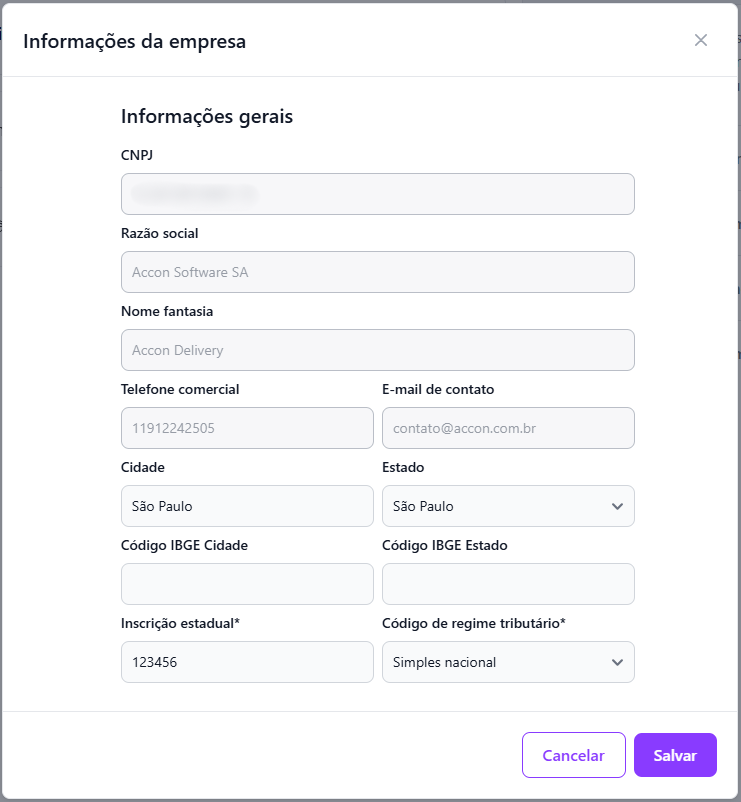Click the Inscrição estadual* field label
Image resolution: width=741 pixels, height=802 pixels.
181,623
